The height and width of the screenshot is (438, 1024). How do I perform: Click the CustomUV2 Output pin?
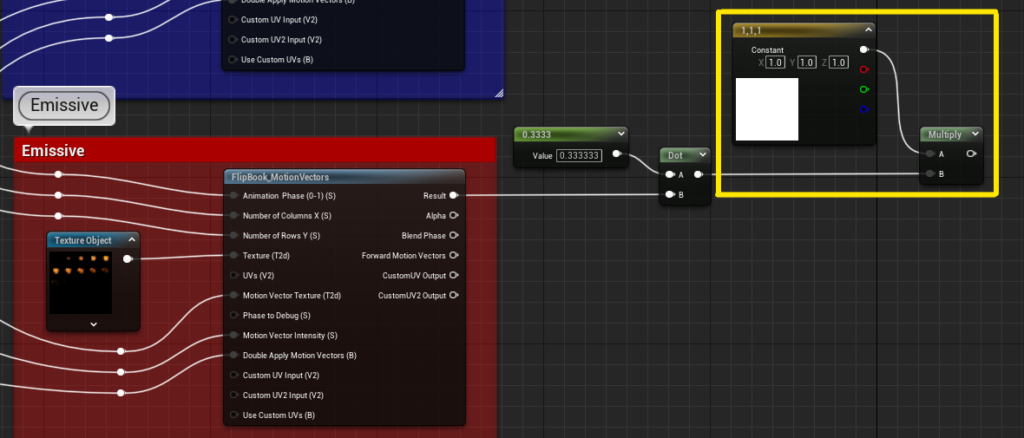pos(453,296)
